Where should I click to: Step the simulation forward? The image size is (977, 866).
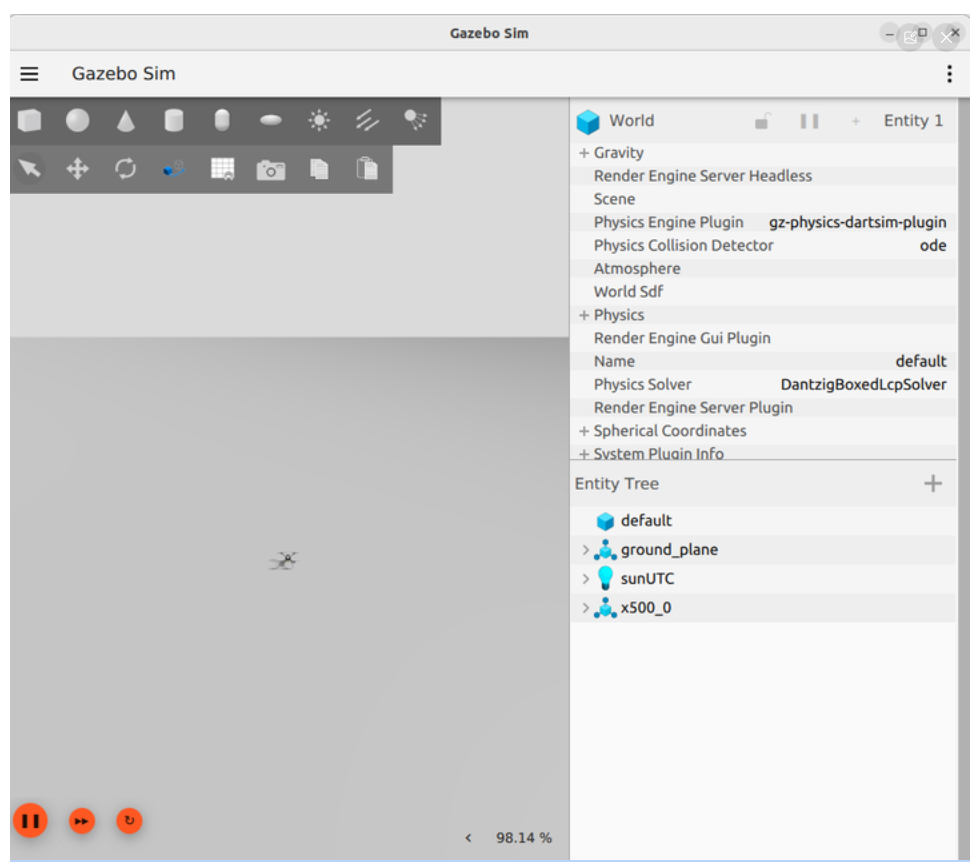pos(82,821)
